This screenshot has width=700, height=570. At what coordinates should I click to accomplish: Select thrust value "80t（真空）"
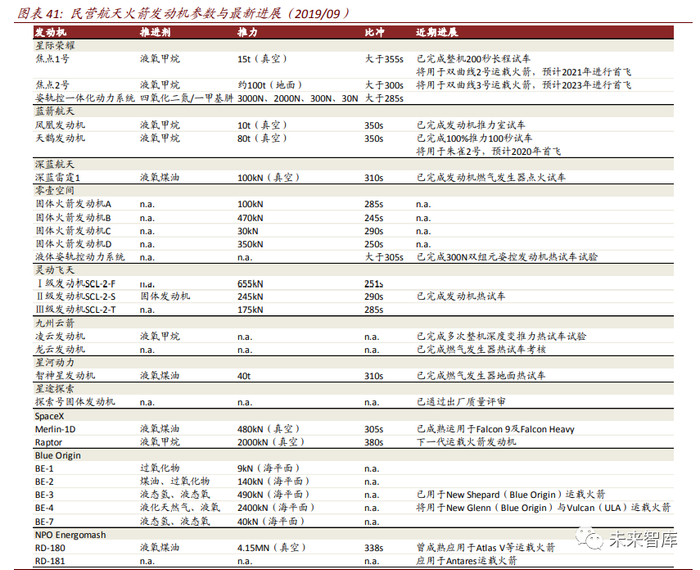pos(262,138)
